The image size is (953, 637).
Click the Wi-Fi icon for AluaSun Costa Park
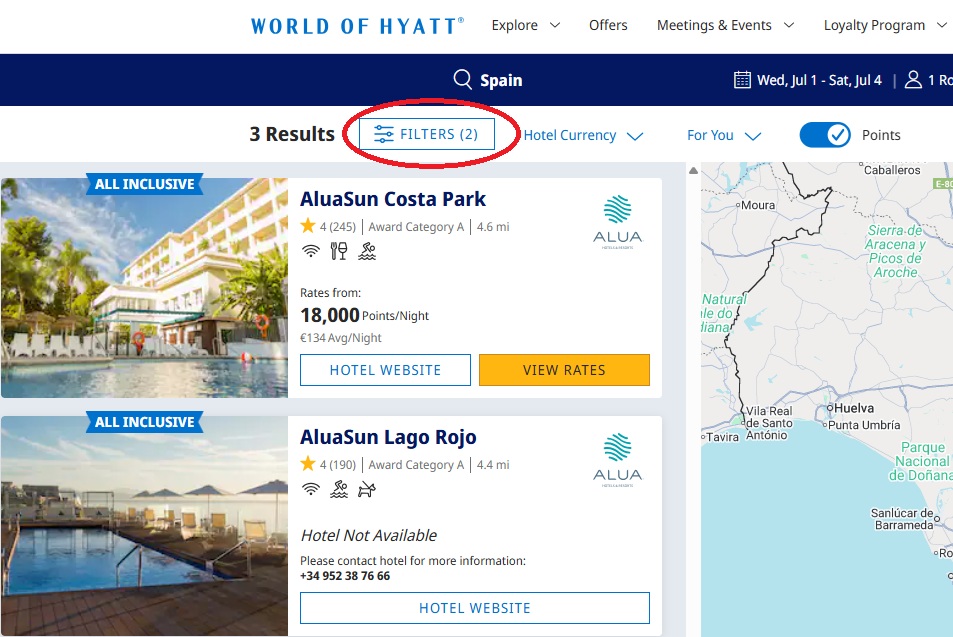point(311,250)
